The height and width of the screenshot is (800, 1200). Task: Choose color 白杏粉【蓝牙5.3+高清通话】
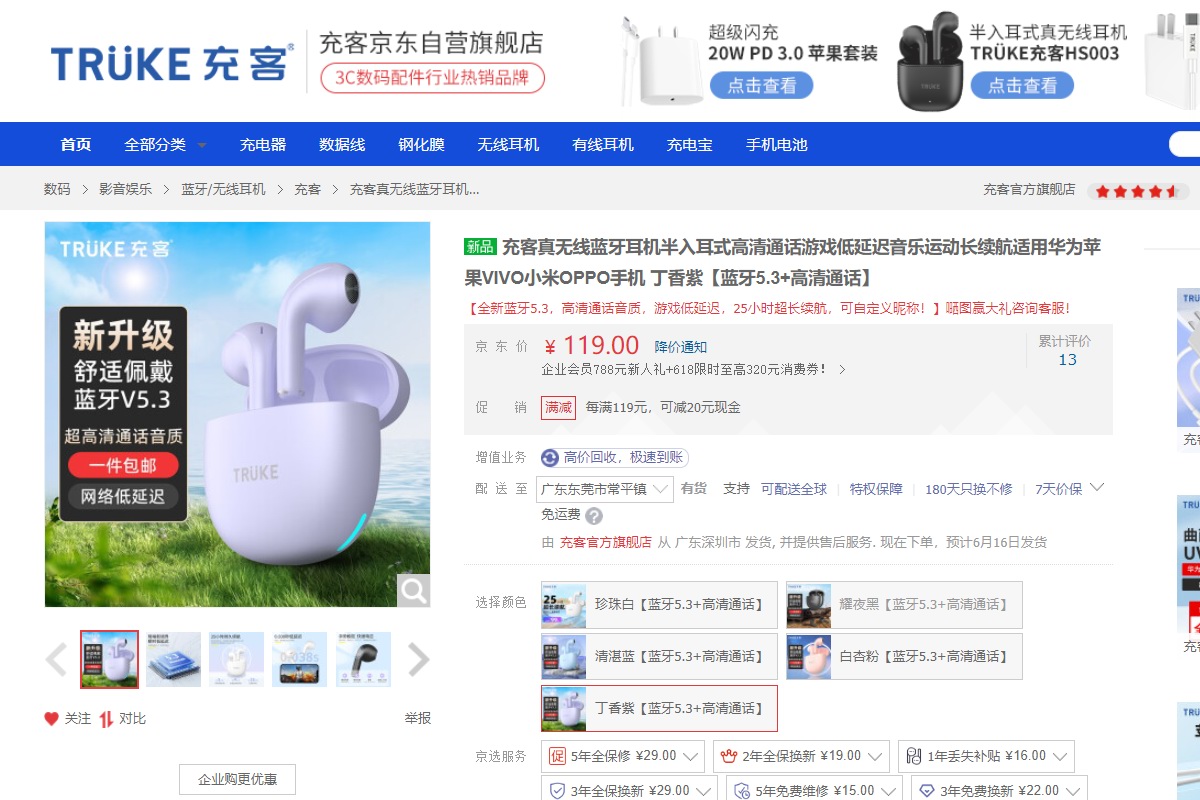point(904,657)
